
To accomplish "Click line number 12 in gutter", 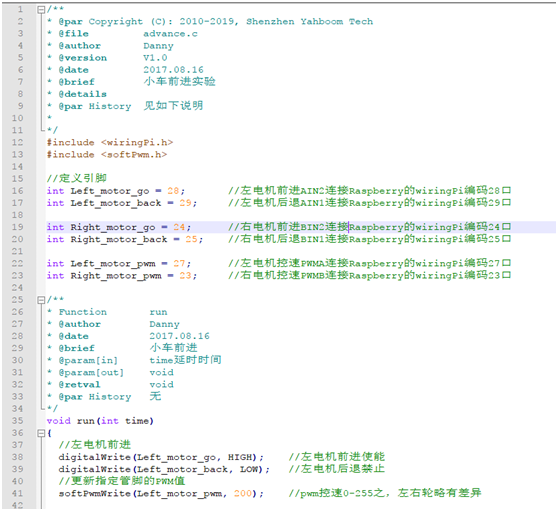I will tap(17, 142).
